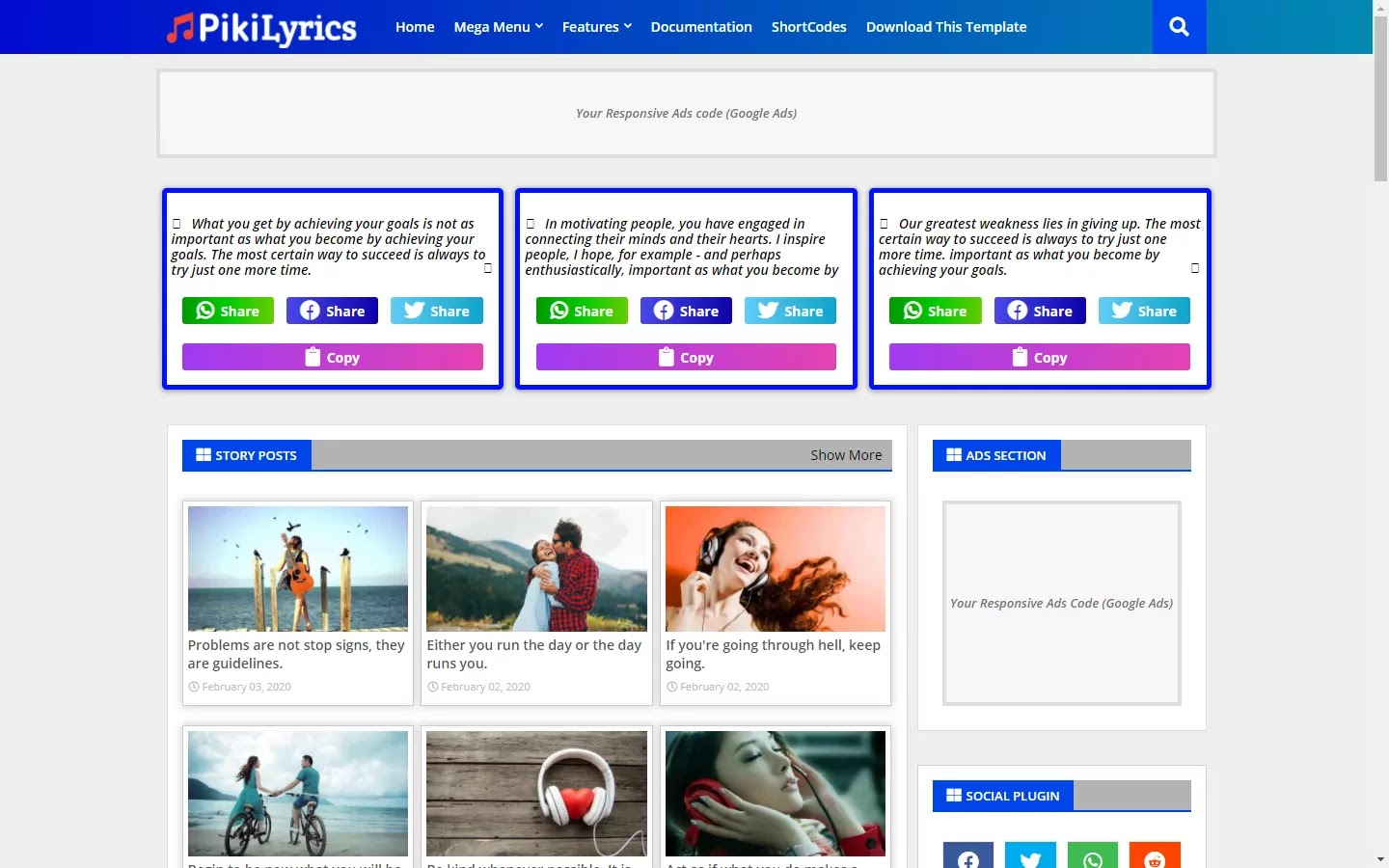Screen dimensions: 1389x868
Task: Share 'In motivating people' quote on WhatsApp
Action: 582,311
